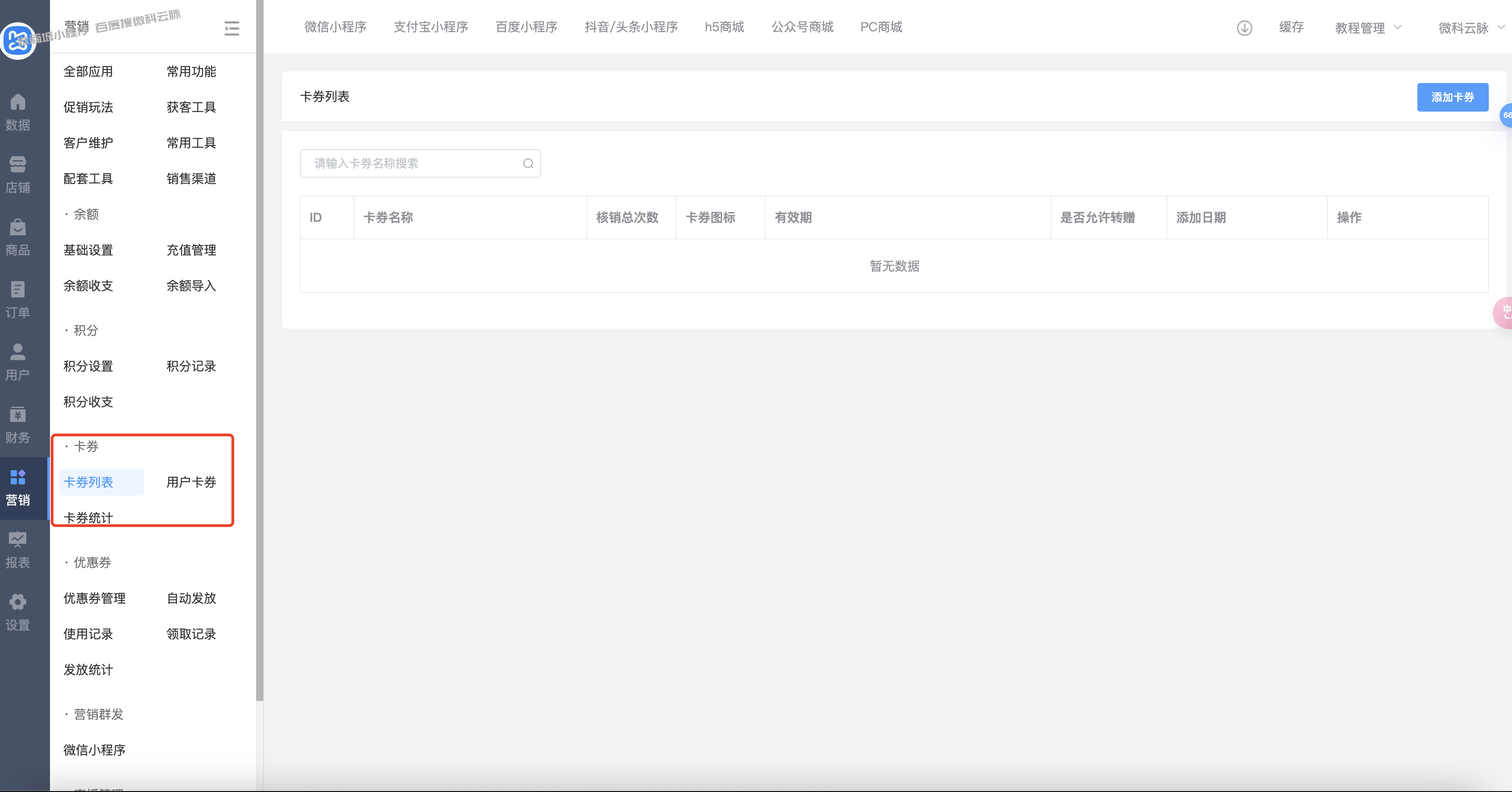Screen dimensions: 1512x792
Task: Collapse the side menu with hamburger icon
Action: 232,28
